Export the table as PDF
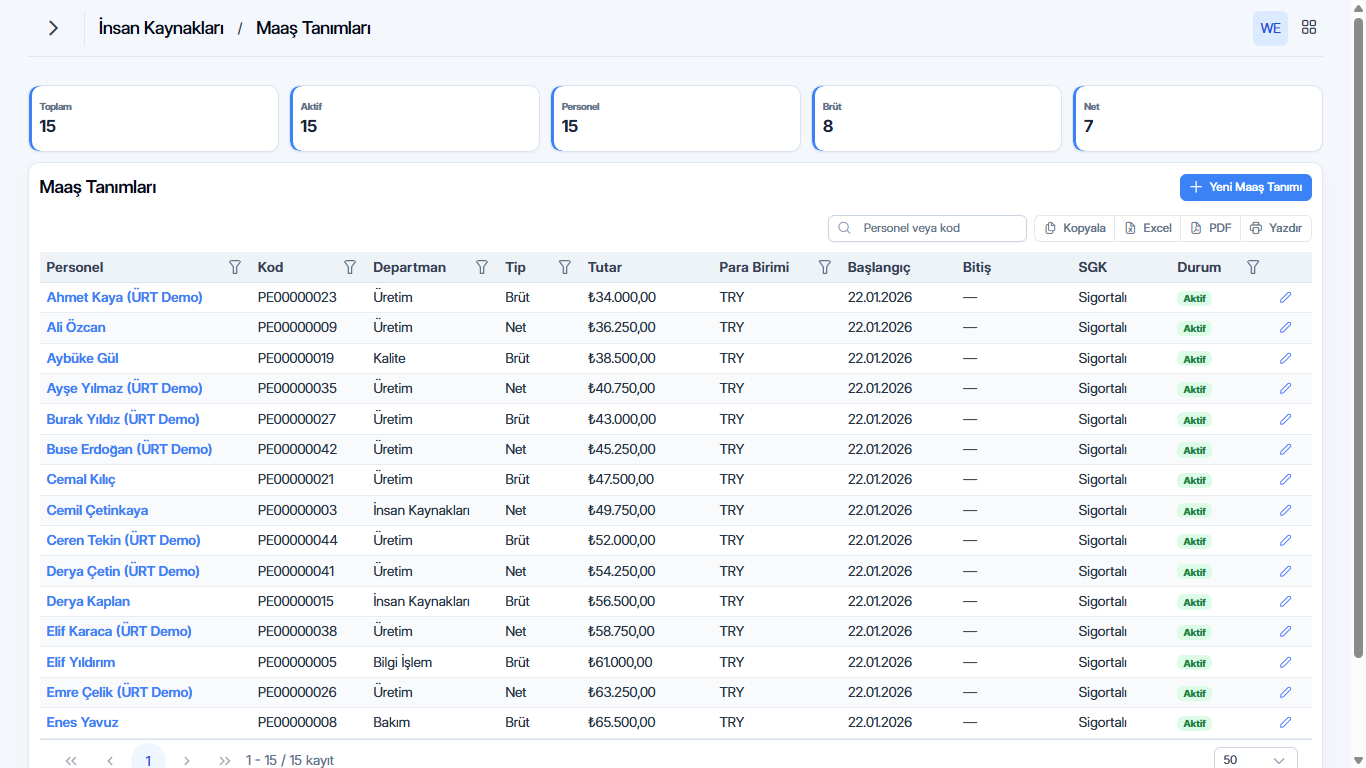The height and width of the screenshot is (768, 1366). 1211,228
